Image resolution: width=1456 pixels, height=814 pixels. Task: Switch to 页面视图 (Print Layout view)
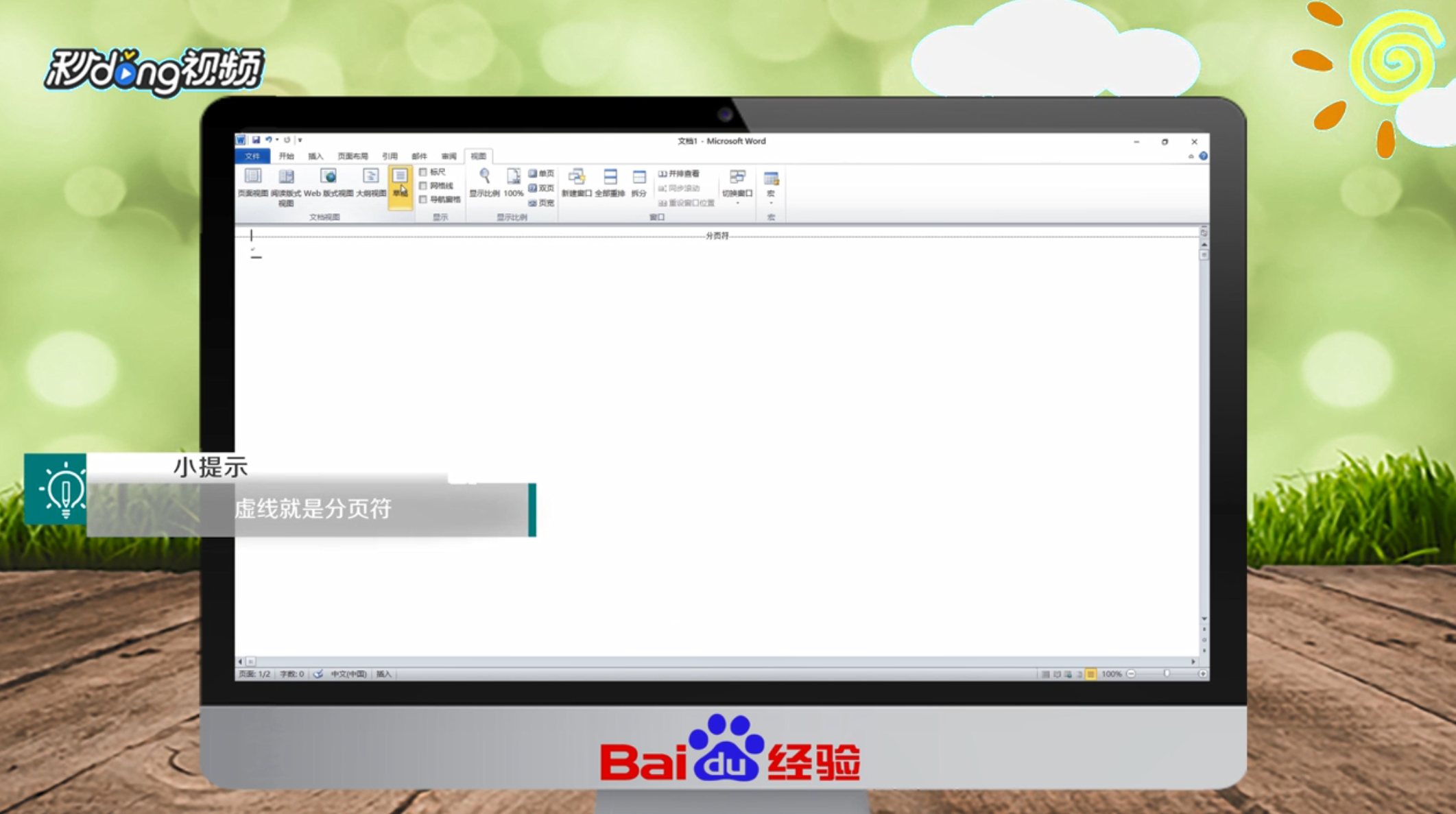(253, 178)
